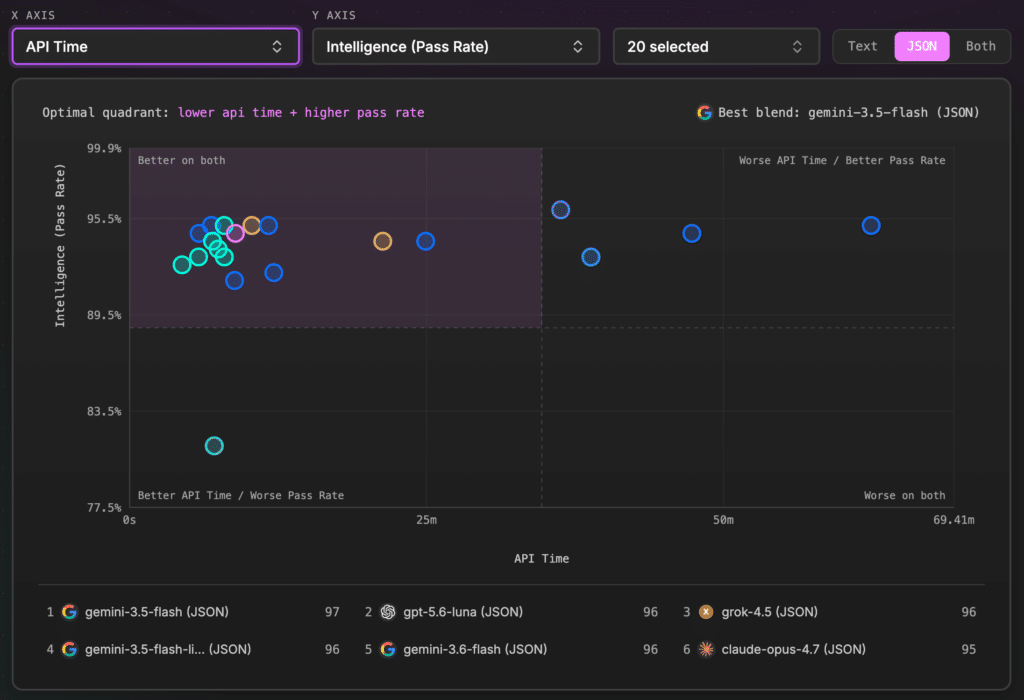
Task: Click the 69.41m x-axis tick label
Action: point(953,520)
